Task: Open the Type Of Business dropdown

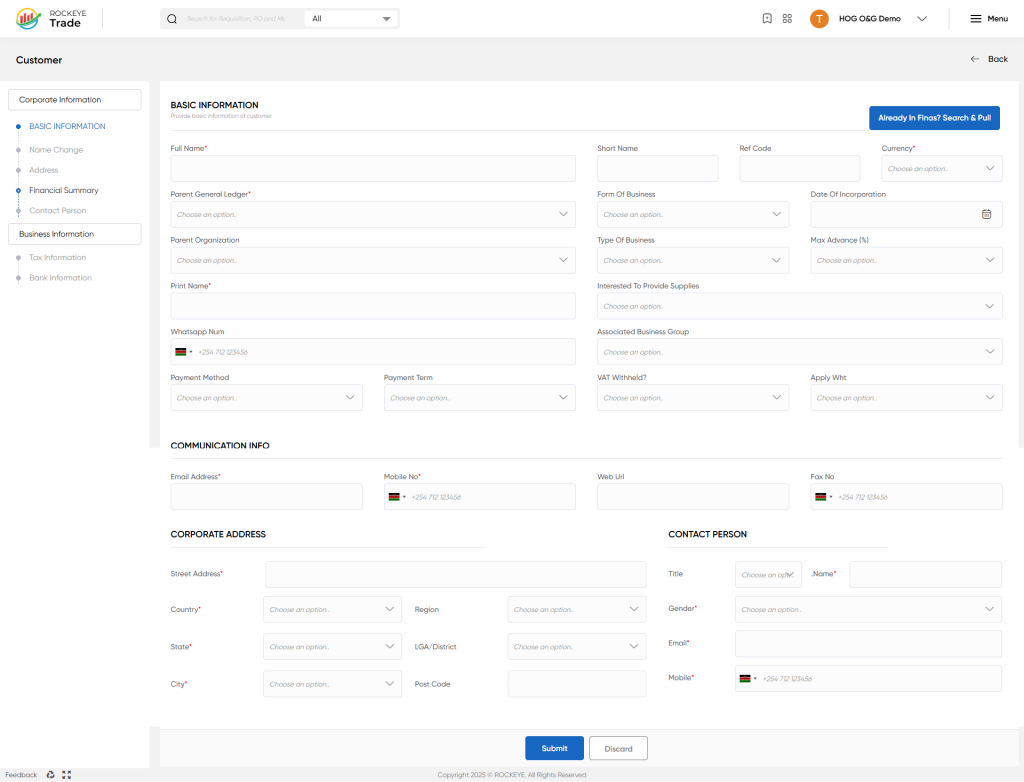Action: click(x=692, y=260)
